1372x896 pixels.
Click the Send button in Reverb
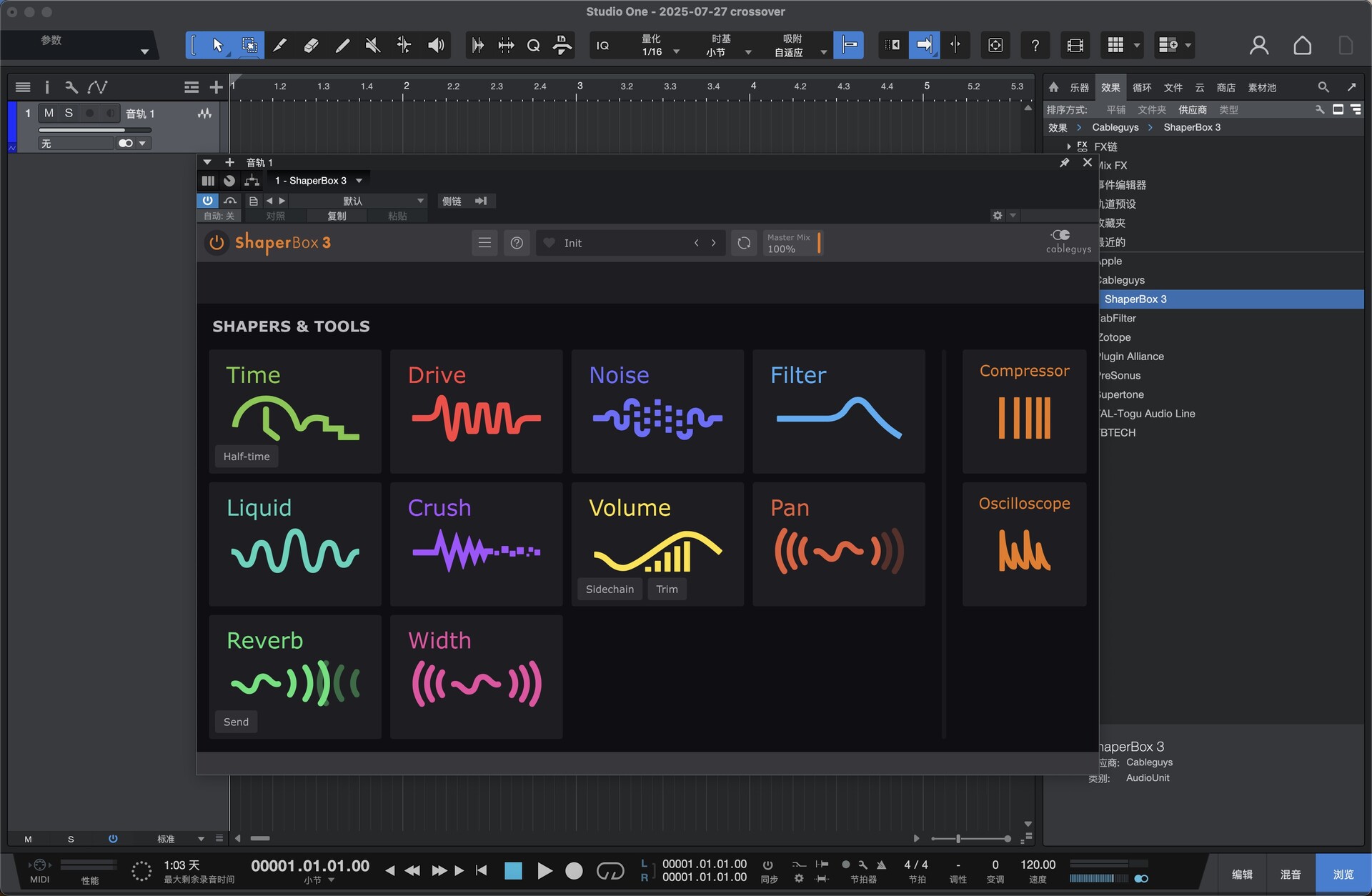click(236, 722)
